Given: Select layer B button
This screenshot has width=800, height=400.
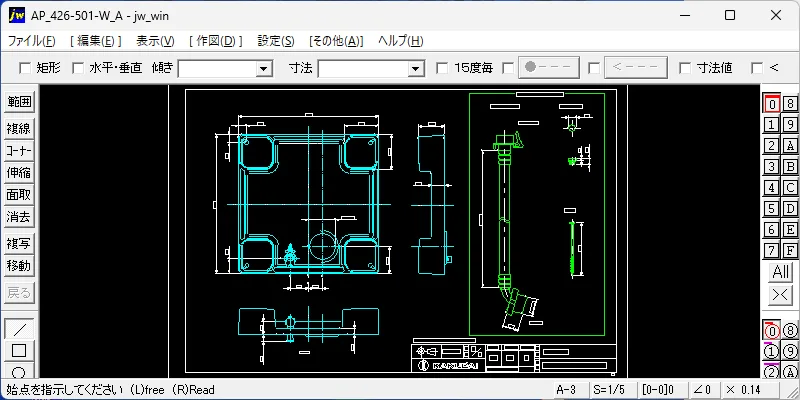Looking at the screenshot, I should (x=790, y=166).
